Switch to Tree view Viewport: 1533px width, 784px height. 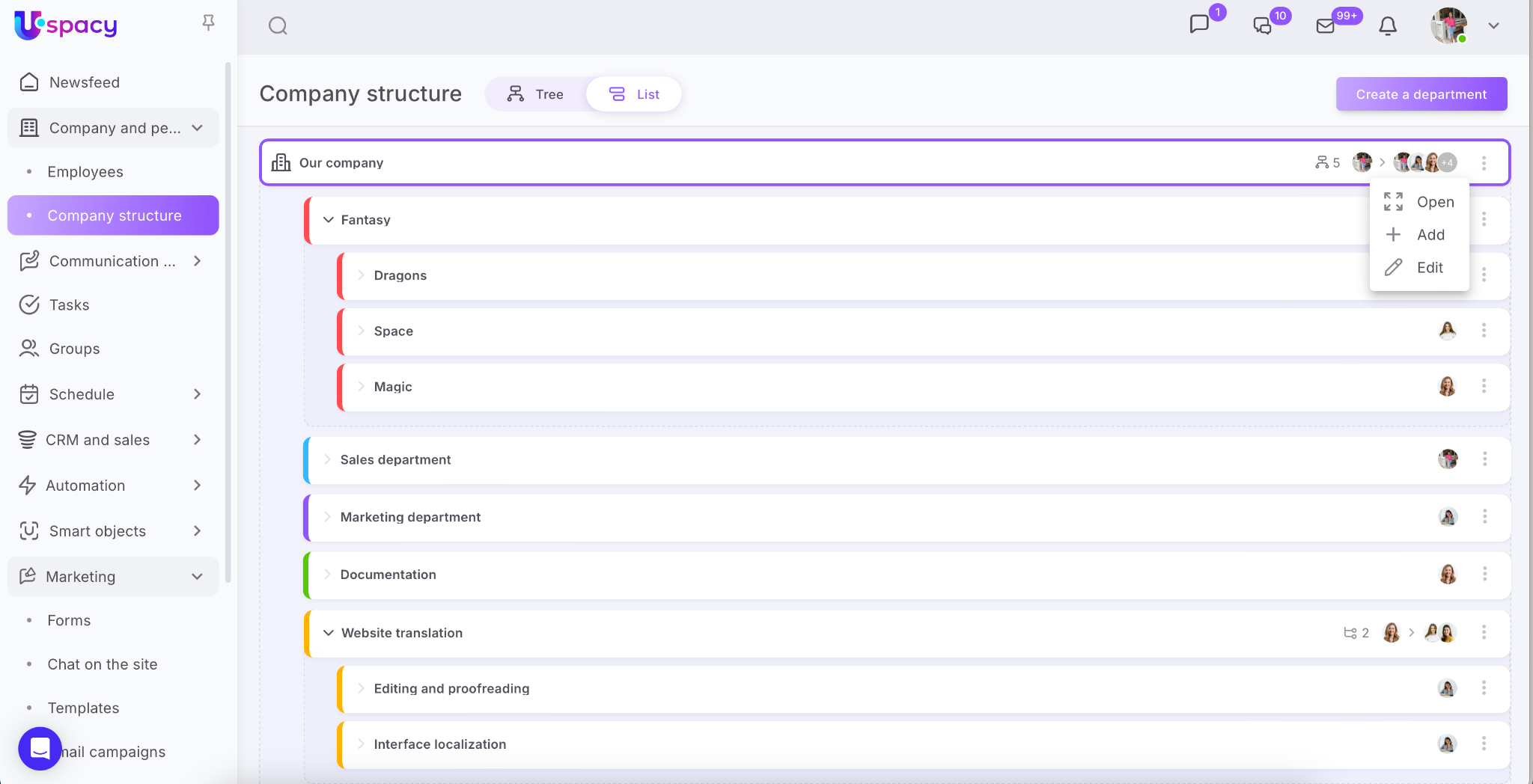point(536,94)
